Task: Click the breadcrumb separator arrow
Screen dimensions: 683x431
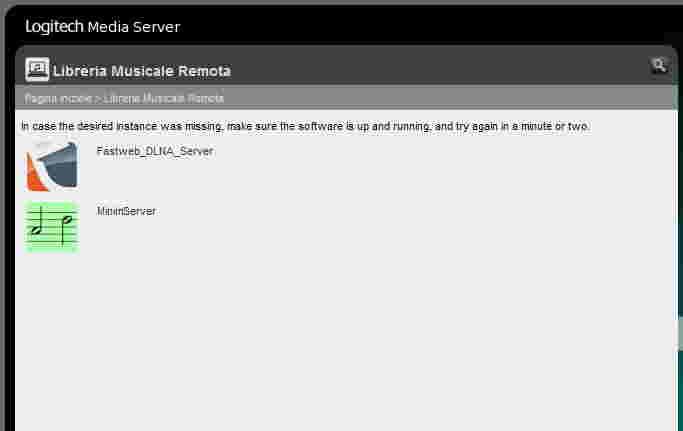Action: click(98, 99)
